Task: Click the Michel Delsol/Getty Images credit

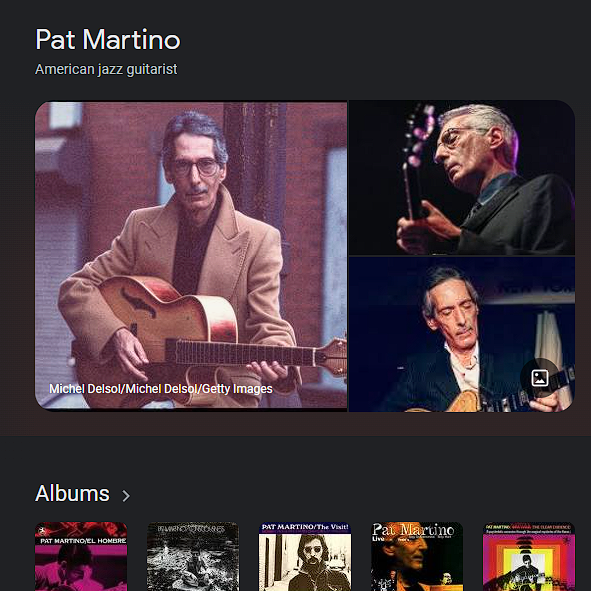Action: pyautogui.click(x=161, y=389)
